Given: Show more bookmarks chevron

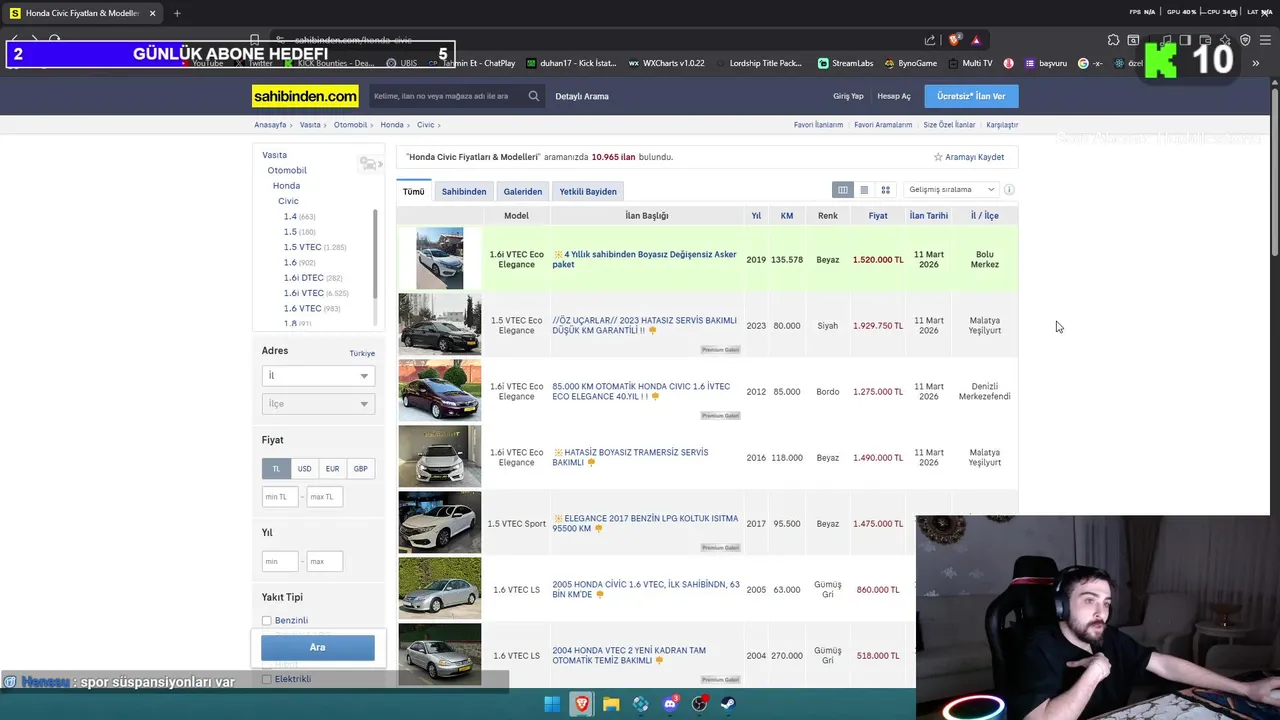Looking at the screenshot, I should click(x=1256, y=63).
